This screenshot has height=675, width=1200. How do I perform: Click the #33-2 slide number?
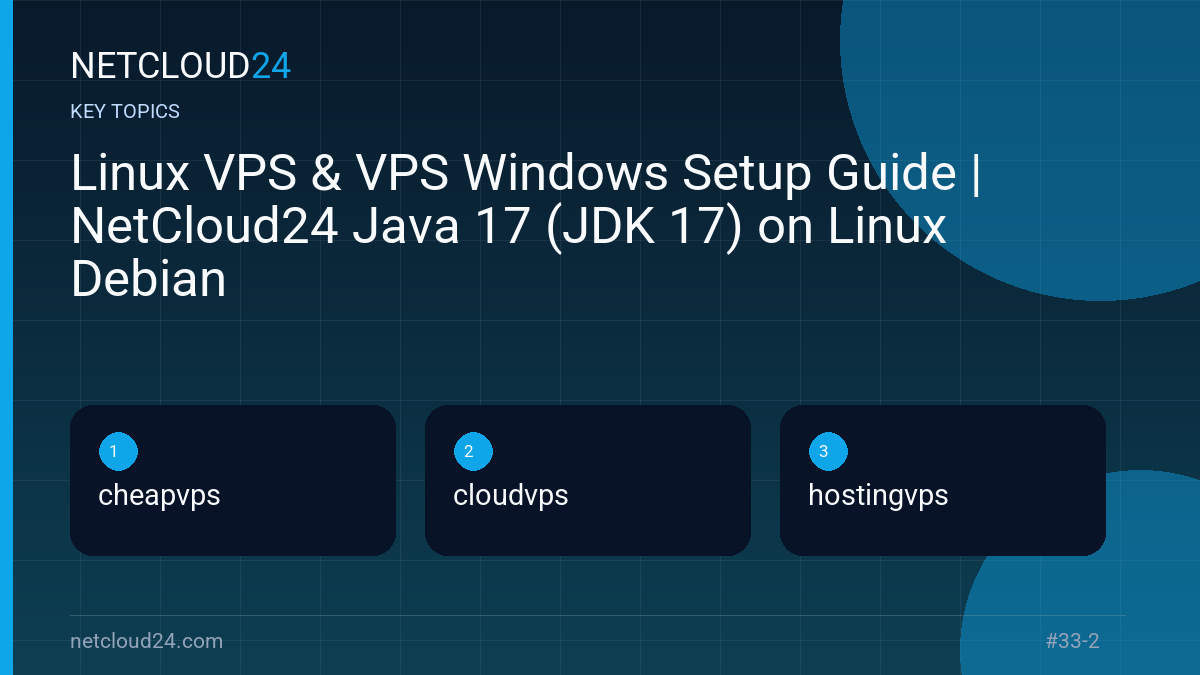1073,641
